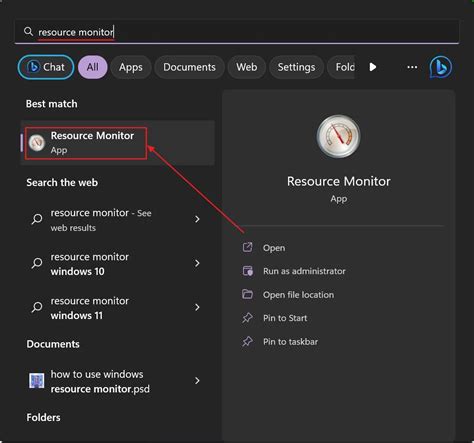474x443 pixels.
Task: Click the search magnifier icon in search box
Action: tap(28, 32)
